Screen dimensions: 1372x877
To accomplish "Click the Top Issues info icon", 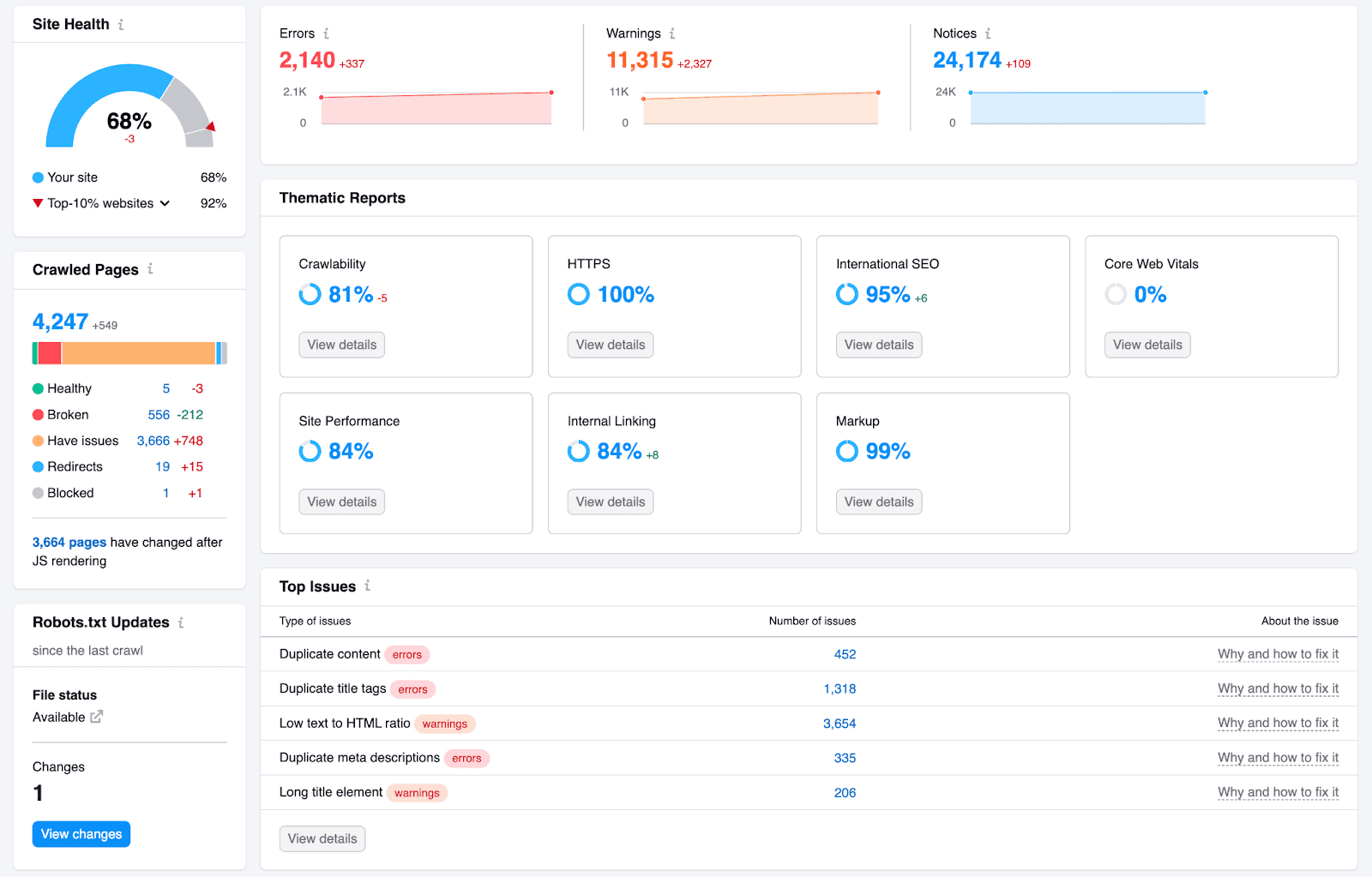I will tap(367, 586).
